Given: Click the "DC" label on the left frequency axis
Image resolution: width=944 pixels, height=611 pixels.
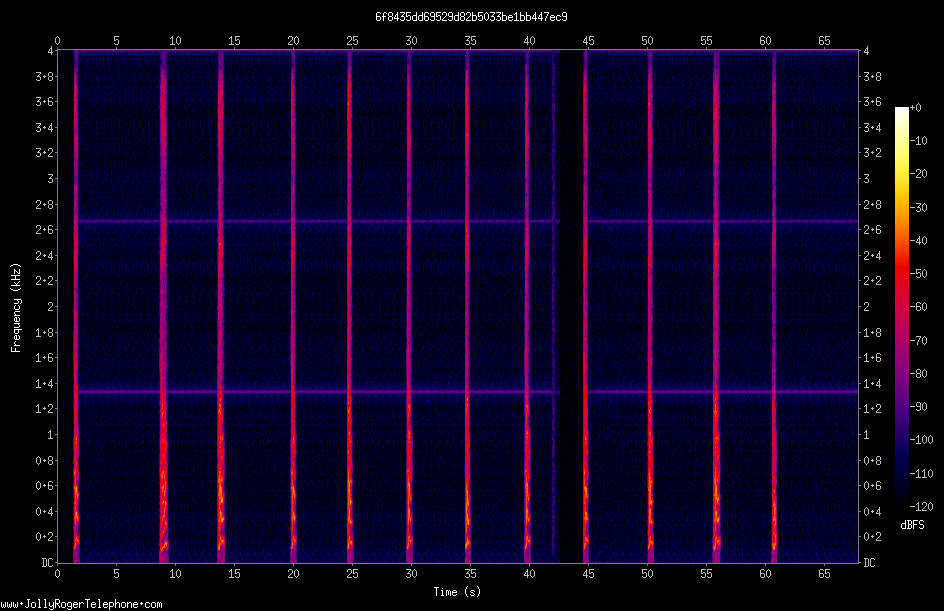Looking at the screenshot, I should (47, 563).
